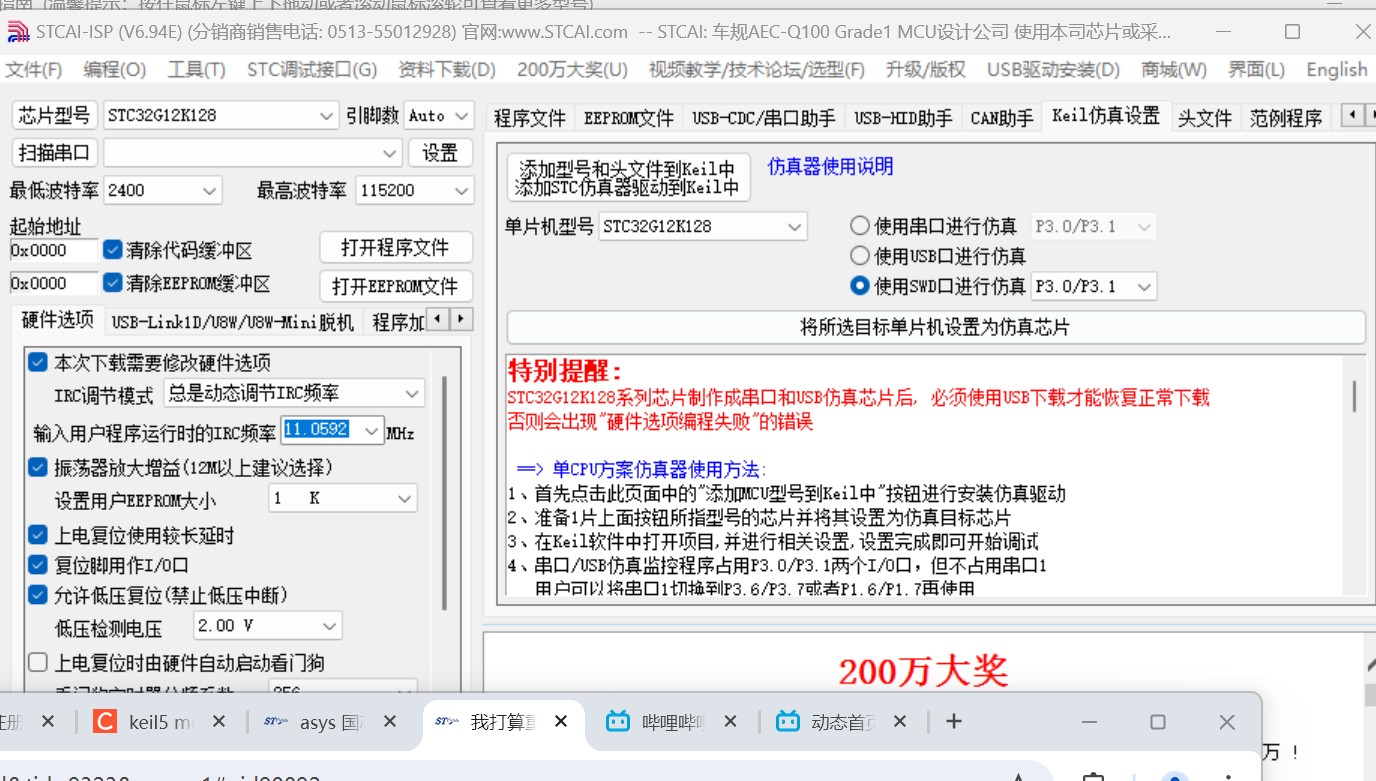This screenshot has height=781, width=1376.
Task: Switch to EEPROM文件 tab
Action: click(629, 118)
